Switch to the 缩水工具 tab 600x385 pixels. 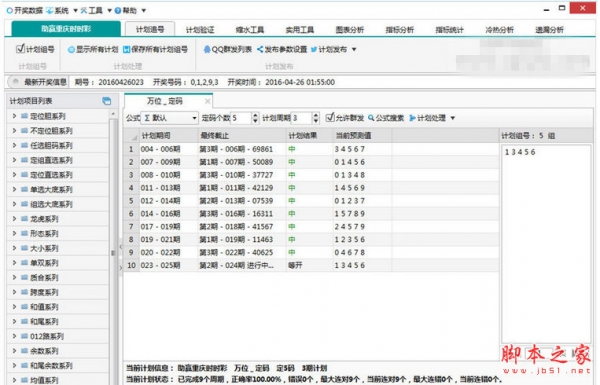250,29
